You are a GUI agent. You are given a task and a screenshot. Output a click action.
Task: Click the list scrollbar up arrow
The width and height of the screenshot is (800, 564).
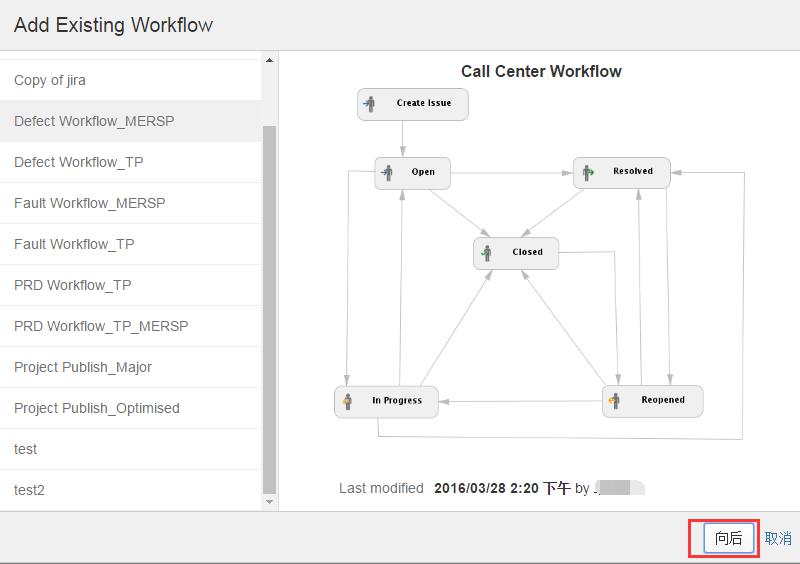pyautogui.click(x=269, y=61)
